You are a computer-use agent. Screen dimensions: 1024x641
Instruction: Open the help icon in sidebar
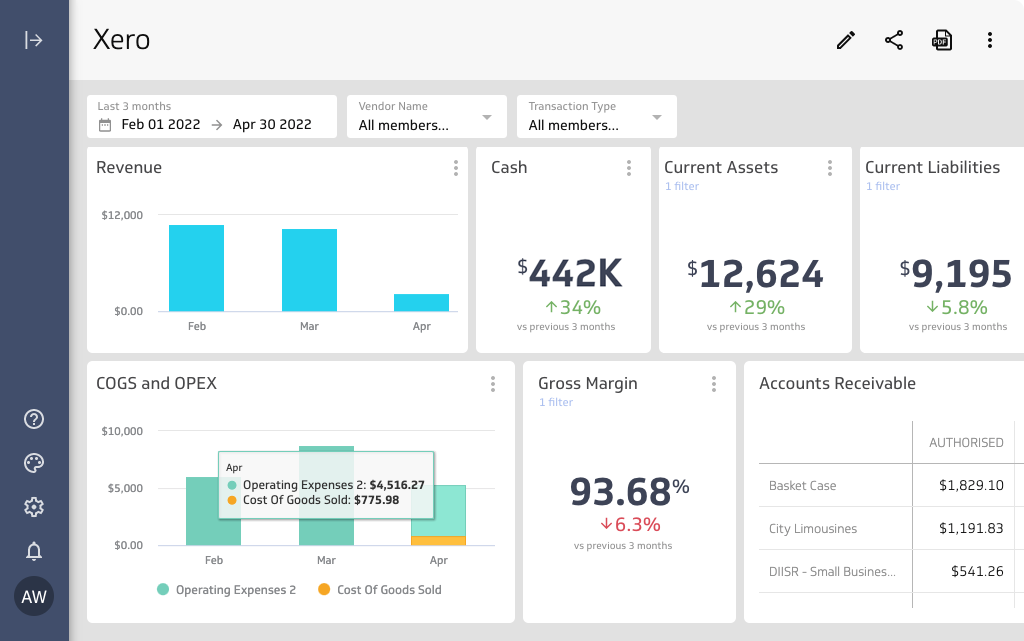coord(34,419)
